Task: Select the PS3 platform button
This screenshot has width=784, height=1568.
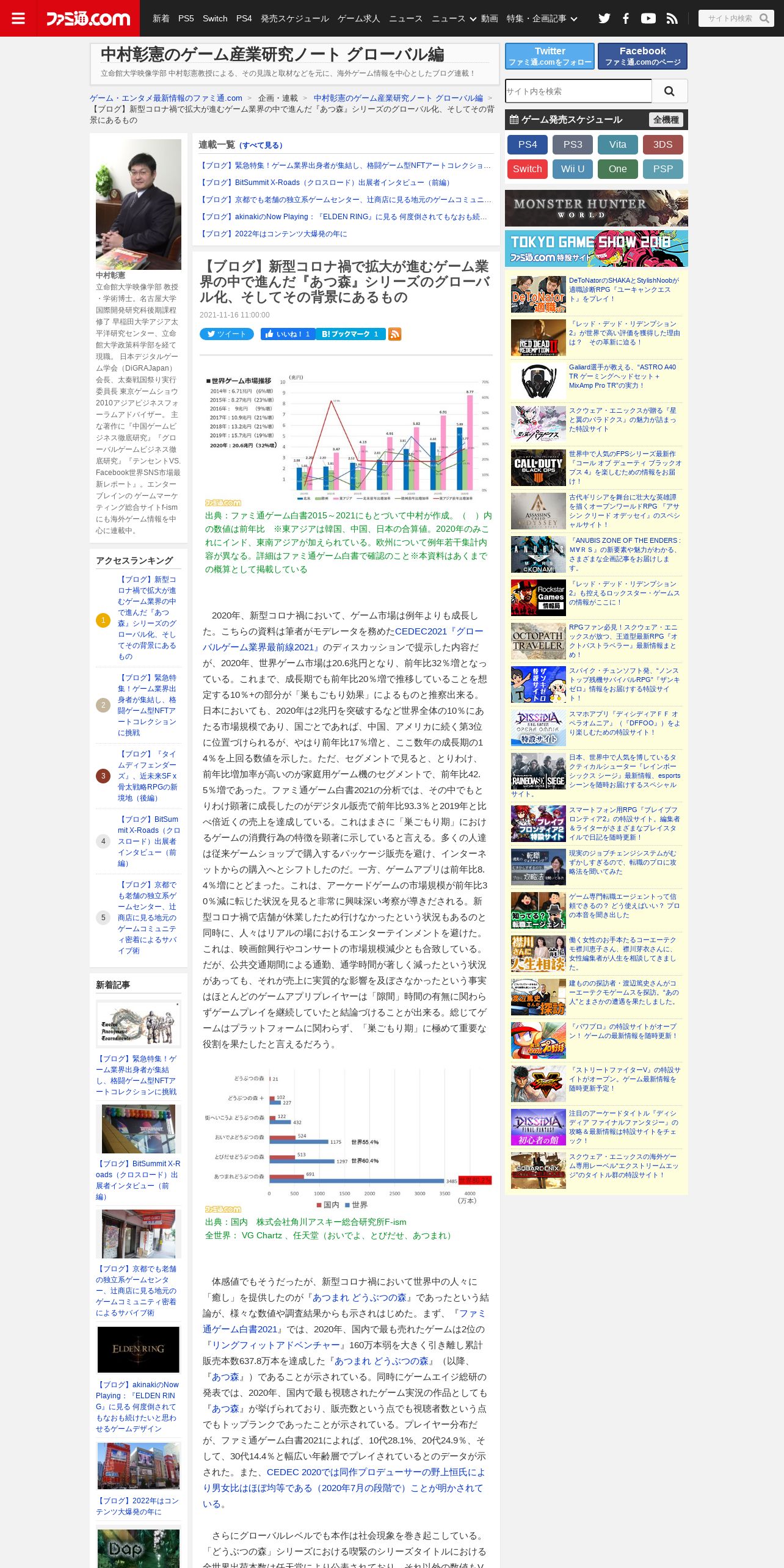Action: point(573,145)
